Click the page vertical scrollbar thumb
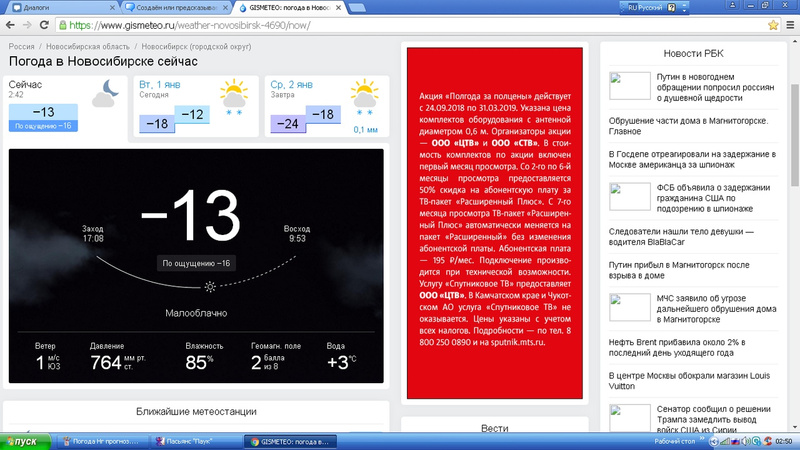The image size is (800, 450). click(x=794, y=135)
